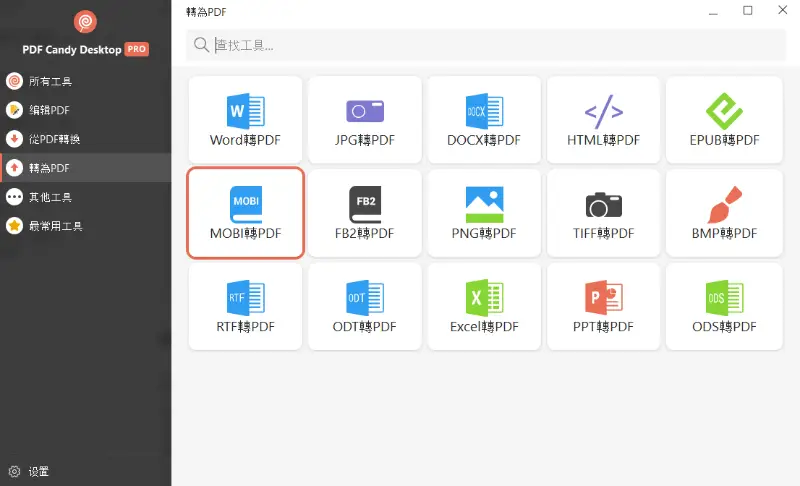This screenshot has width=800, height=486.
Task: Select 從PDF轉換 in the sidebar
Action: pos(86,139)
